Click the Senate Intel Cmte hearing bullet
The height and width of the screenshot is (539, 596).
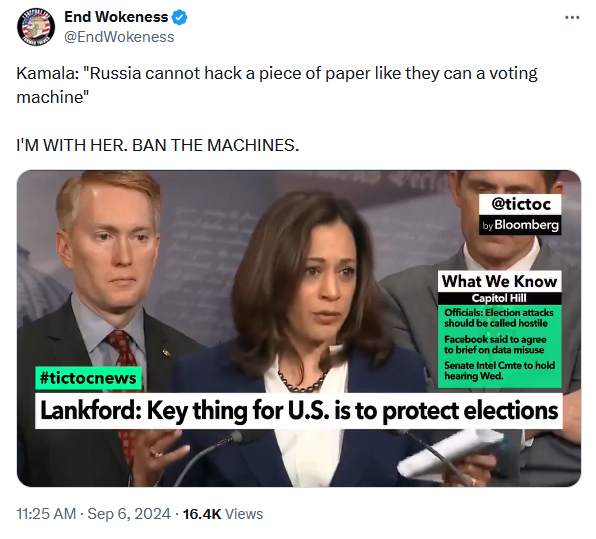pos(499,371)
